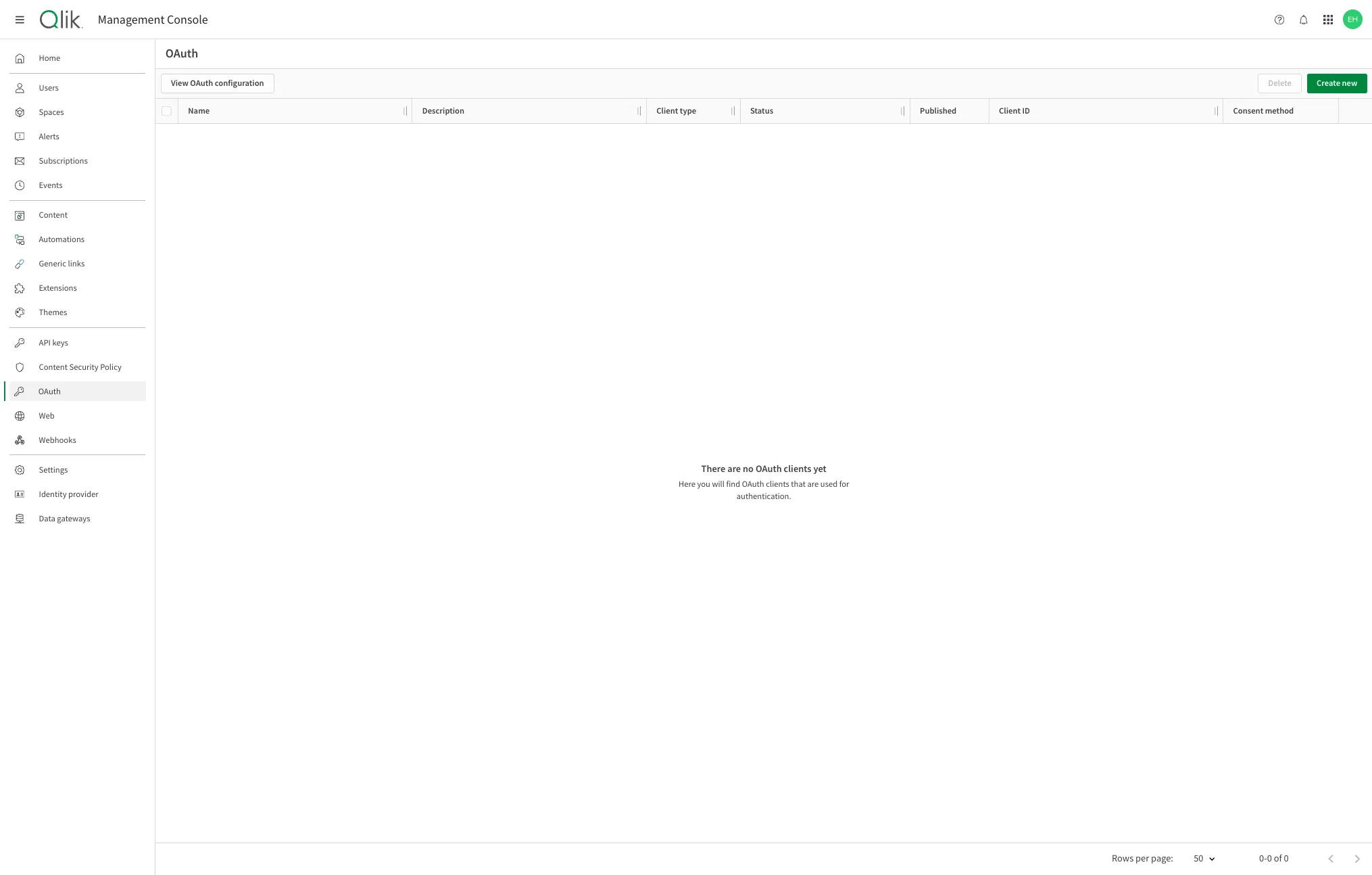1372x875 pixels.
Task: Click the Webhooks sidebar icon
Action: [x=19, y=440]
